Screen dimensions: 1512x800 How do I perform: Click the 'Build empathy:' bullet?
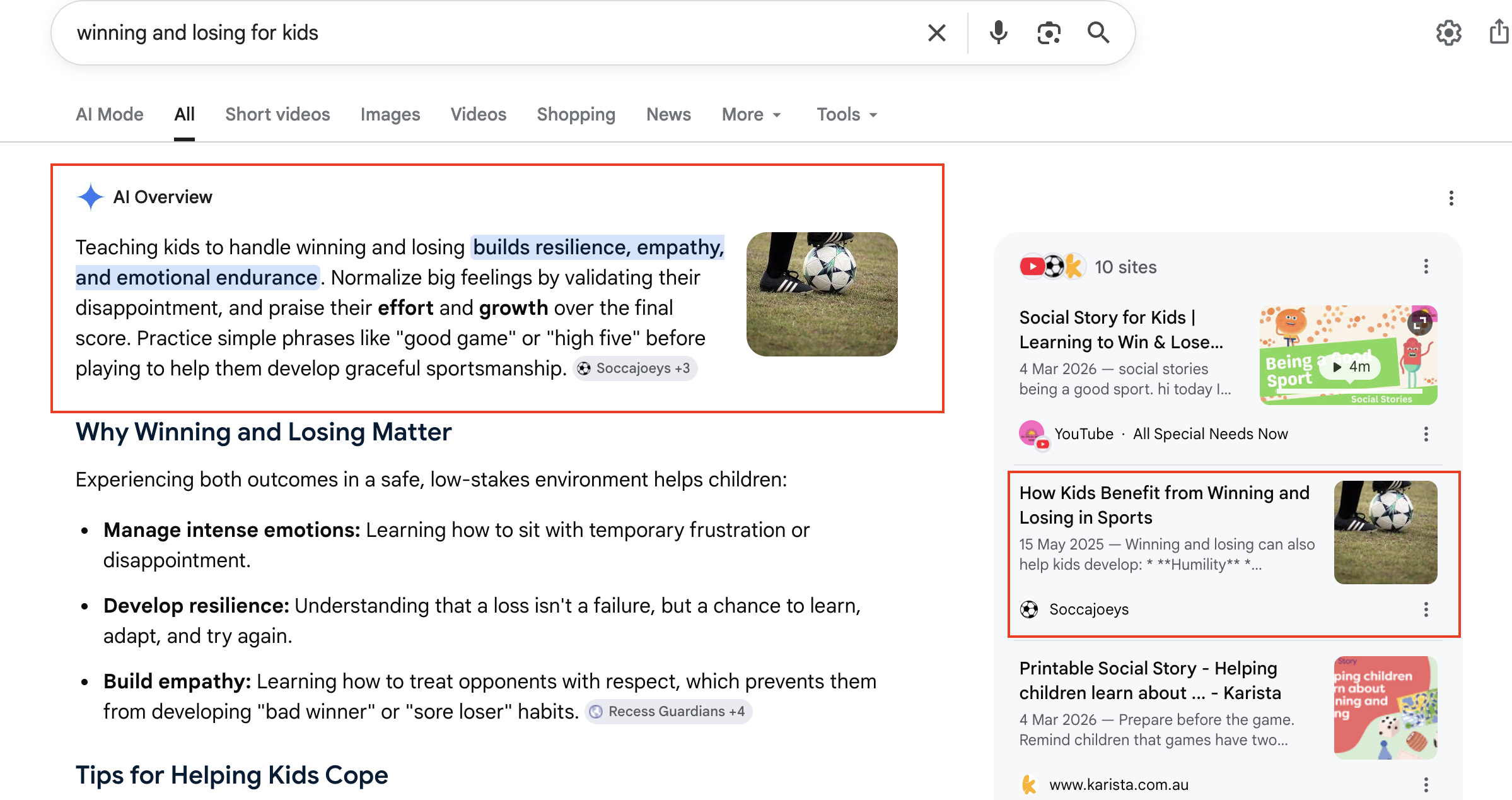[177, 681]
